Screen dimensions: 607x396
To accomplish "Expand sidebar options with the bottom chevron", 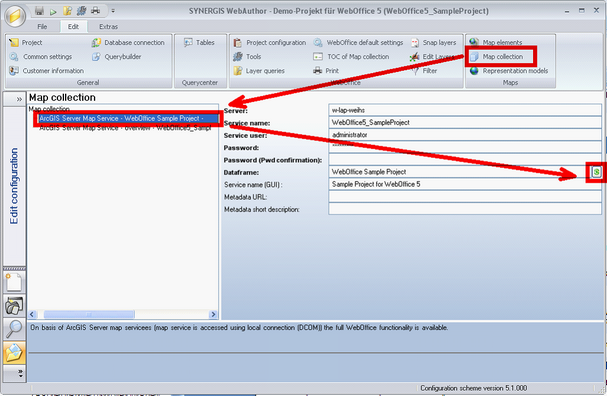I will coord(20,373).
